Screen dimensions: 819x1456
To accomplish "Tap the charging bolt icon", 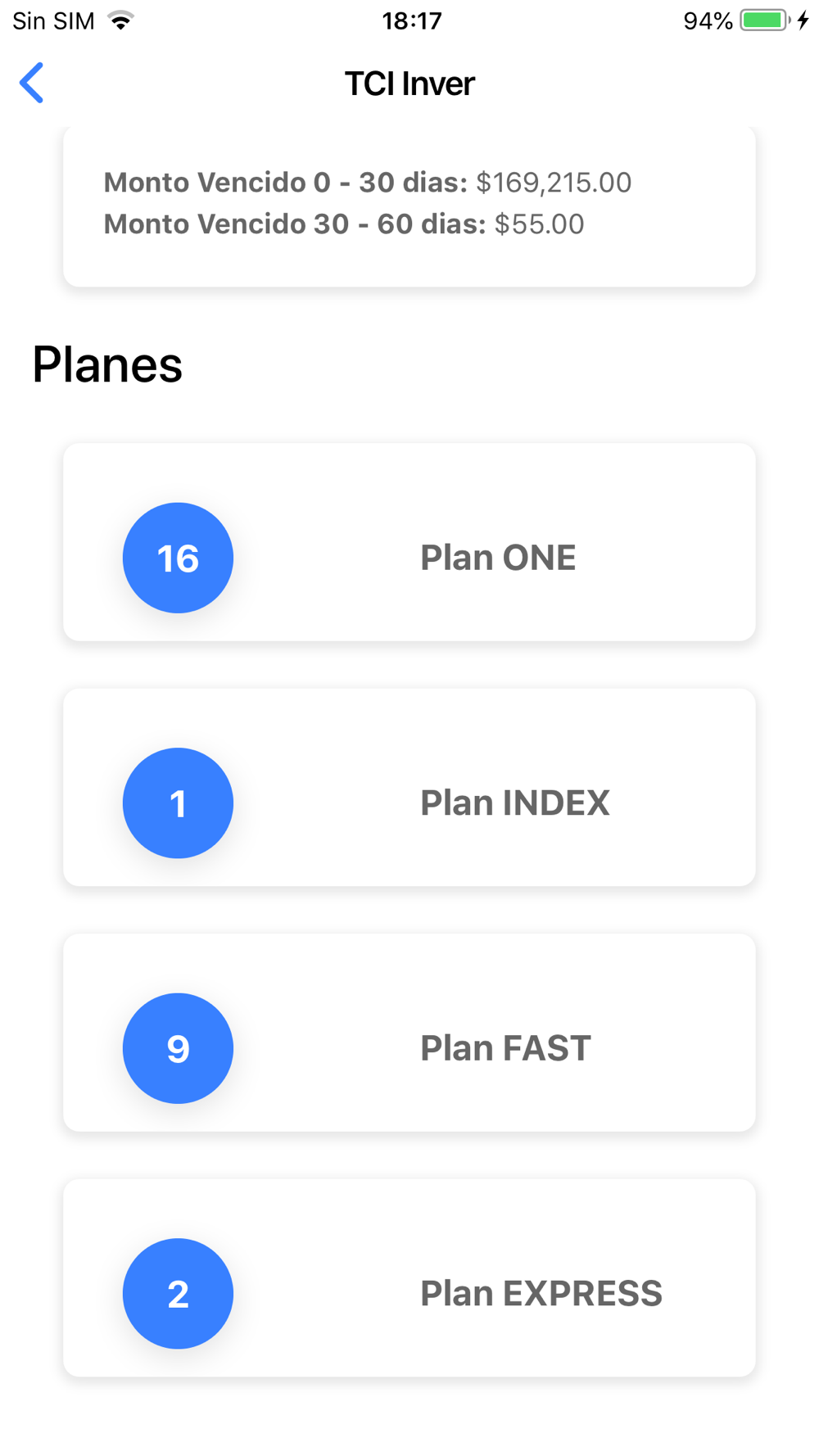I will click(x=803, y=20).
